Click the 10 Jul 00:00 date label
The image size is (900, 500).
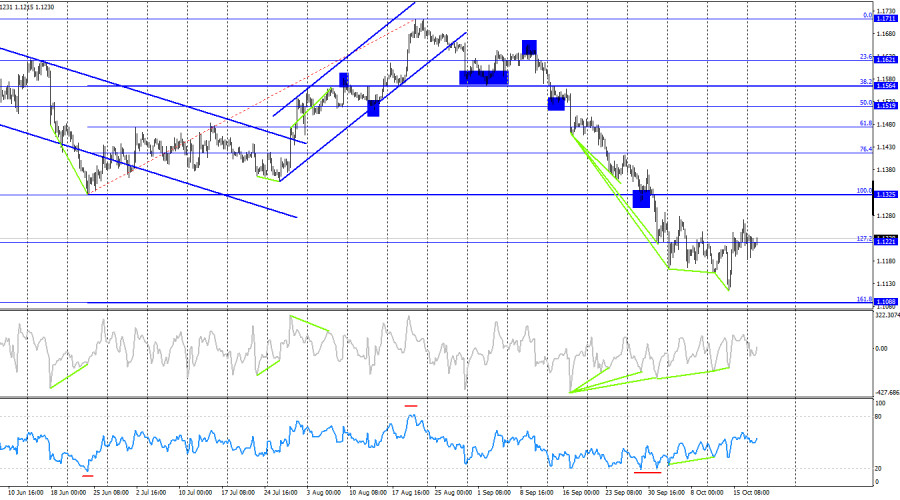(195, 493)
